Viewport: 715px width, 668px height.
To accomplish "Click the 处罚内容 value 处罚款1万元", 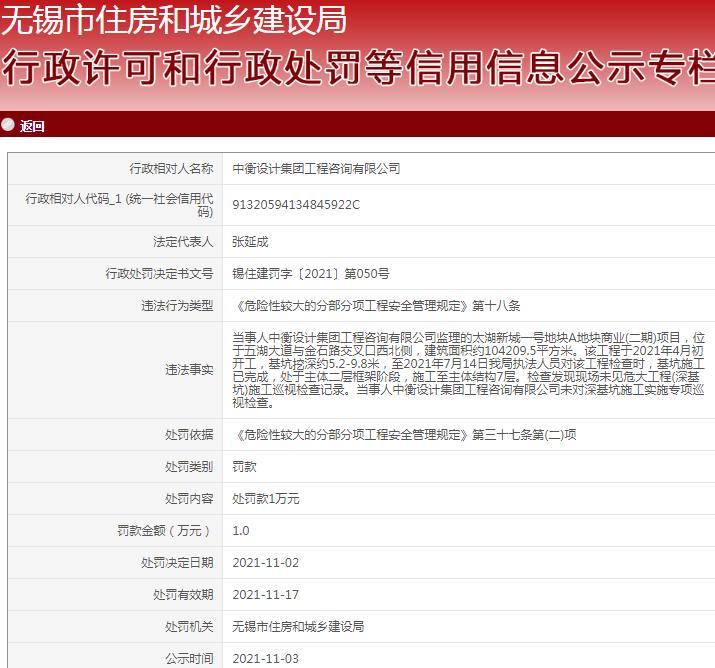I will pyautogui.click(x=266, y=498).
